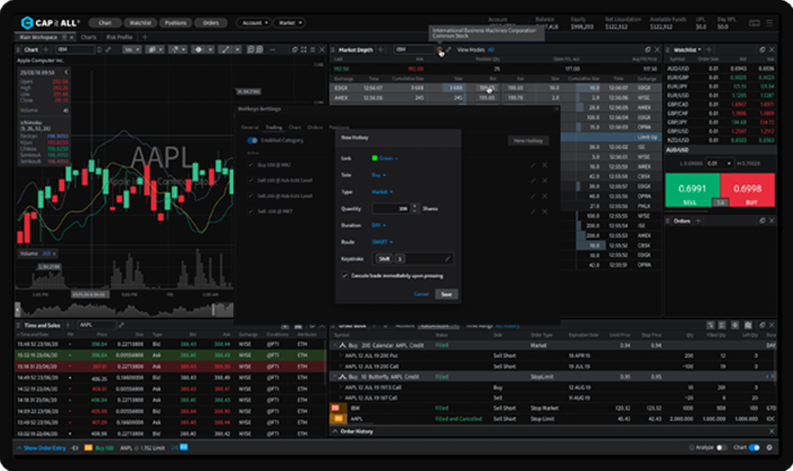Close the Hotkeys Settings dialog

point(556,109)
